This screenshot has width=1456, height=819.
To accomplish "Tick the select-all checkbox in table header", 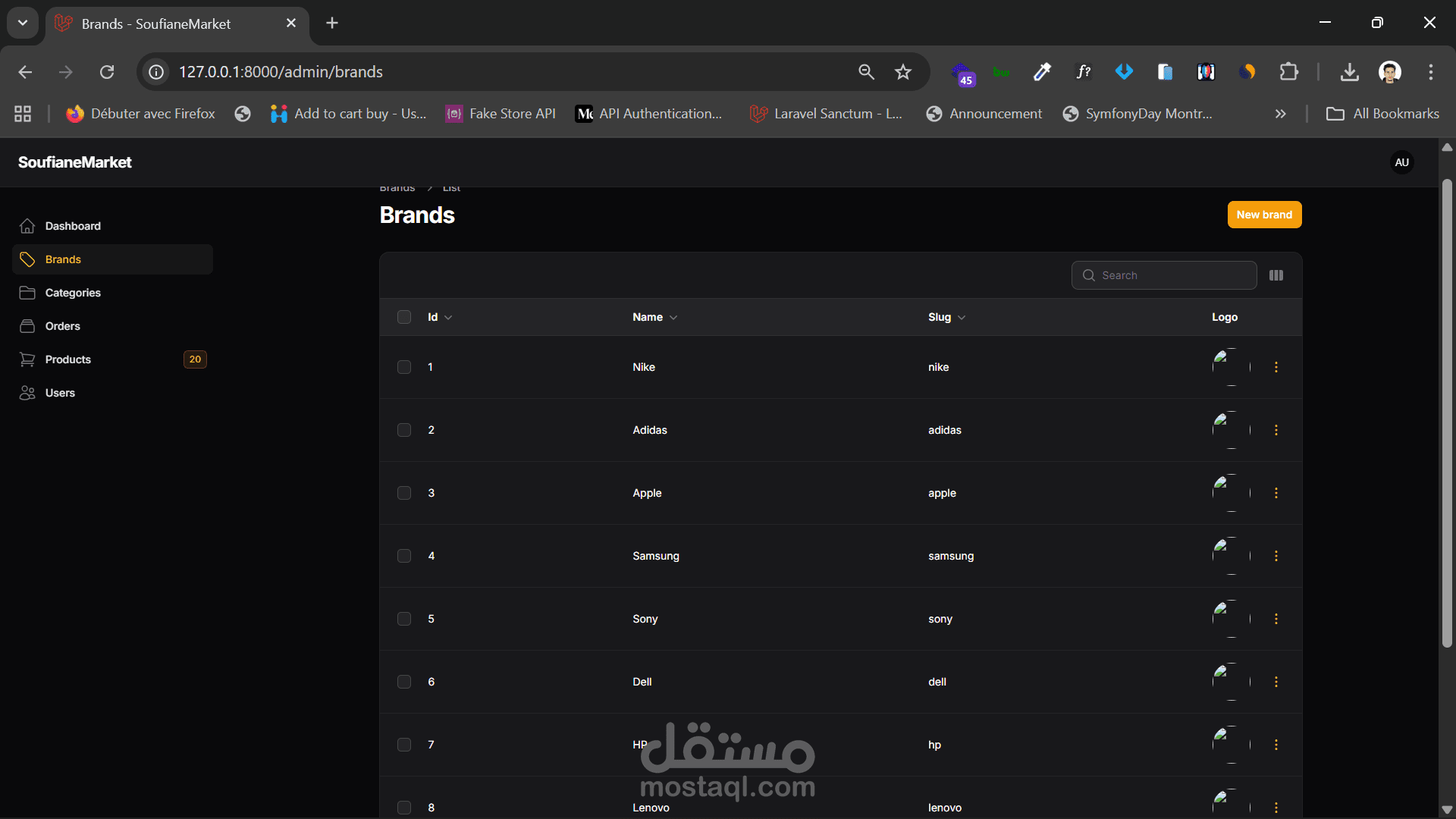I will pos(404,317).
